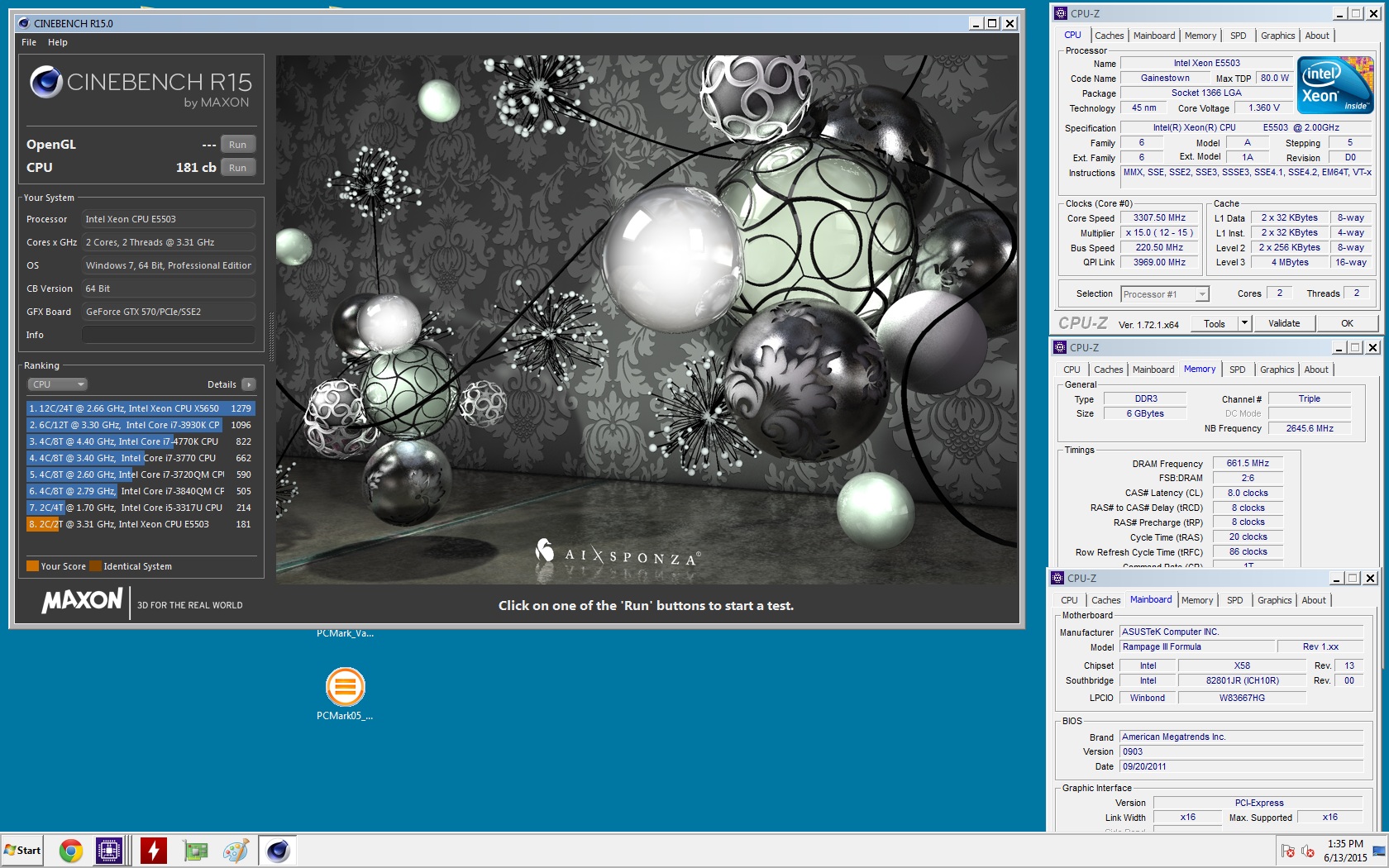Click the AIXSPONZA rendered scene image

coord(647,319)
